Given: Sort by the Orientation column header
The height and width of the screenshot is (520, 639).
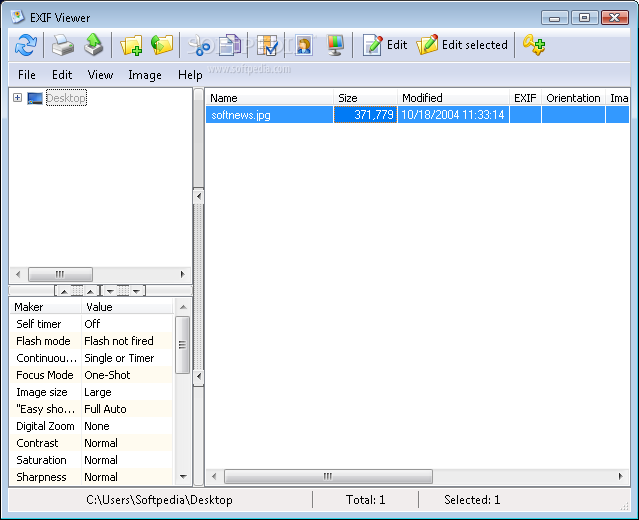Looking at the screenshot, I should 573,98.
